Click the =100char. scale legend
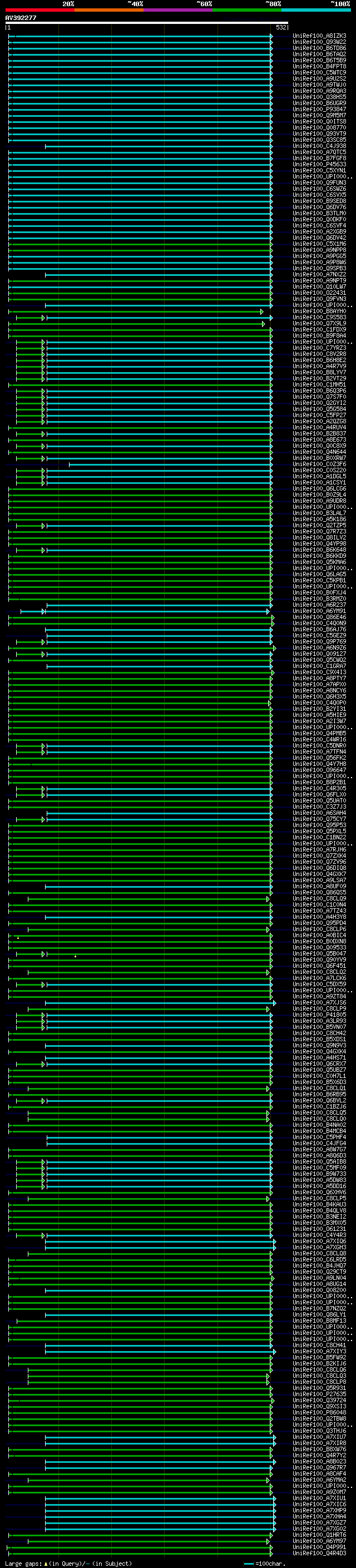Screen dimensions: 356x1568 (265, 1564)
